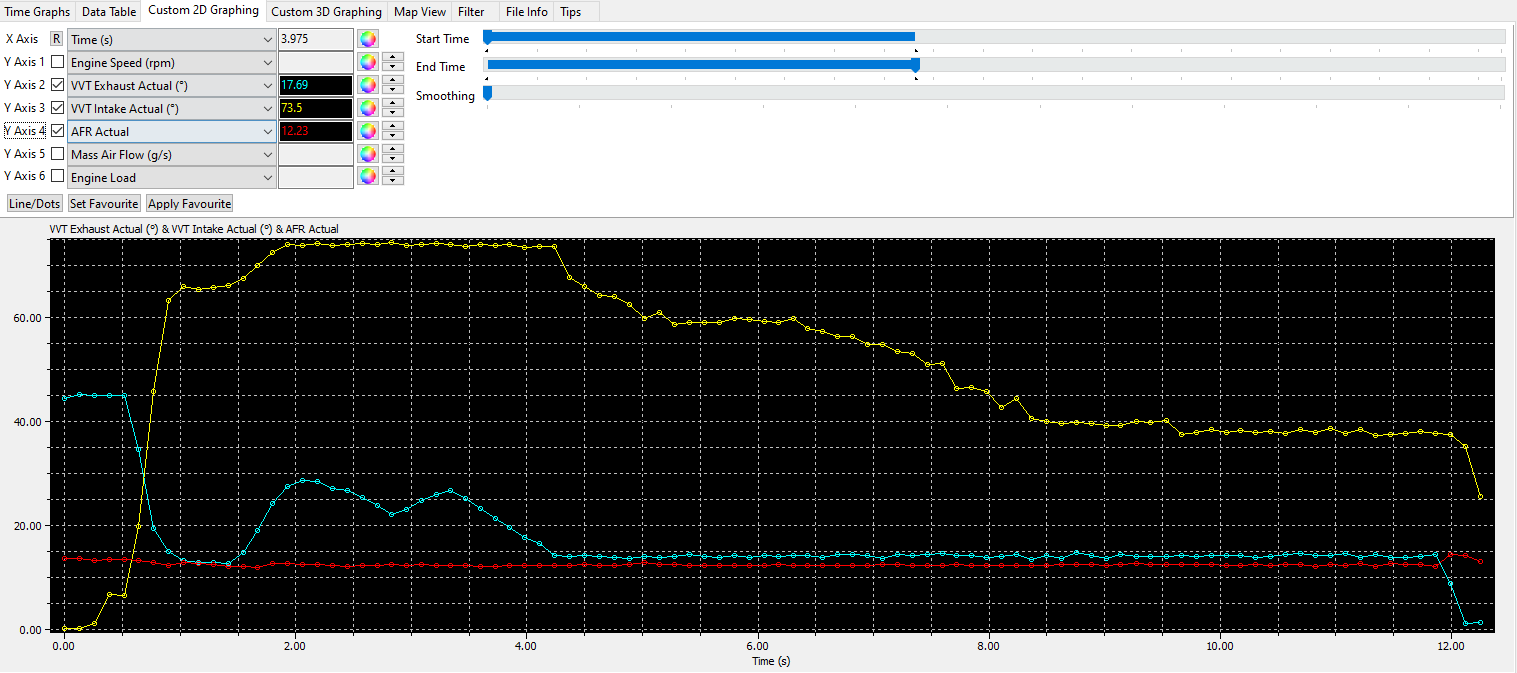Click the up arrow for Y Axis 1
1517x673 pixels.
pyautogui.click(x=393, y=57)
